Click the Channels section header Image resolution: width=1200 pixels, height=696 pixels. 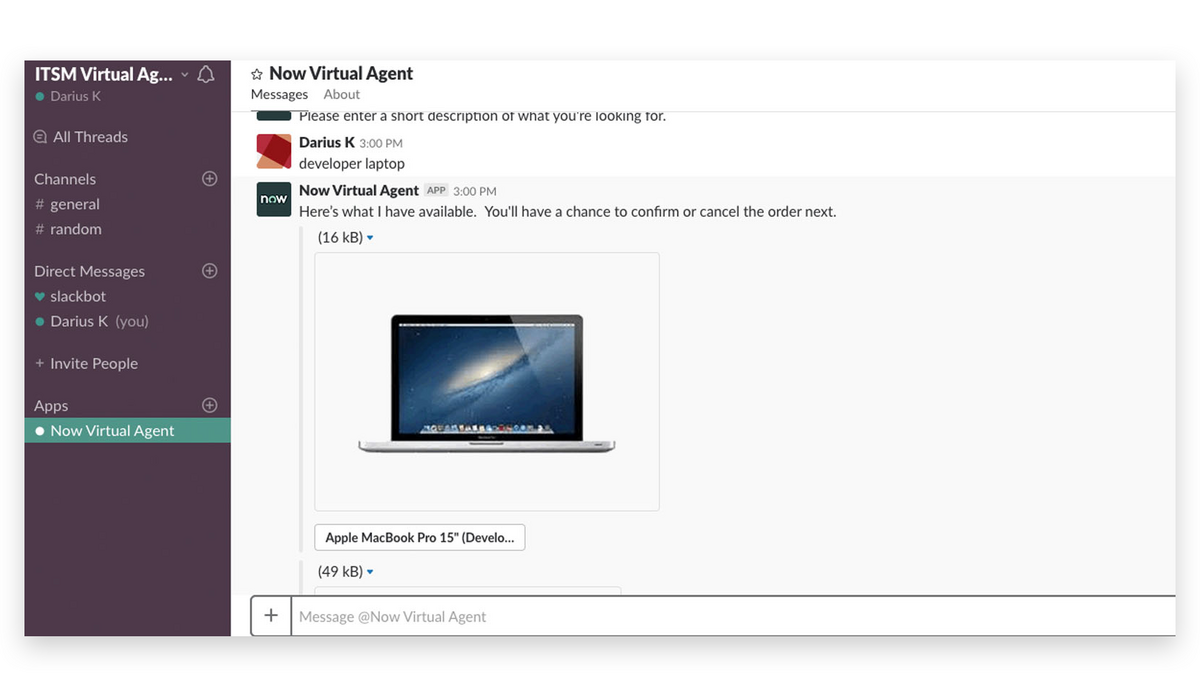pyautogui.click(x=65, y=179)
